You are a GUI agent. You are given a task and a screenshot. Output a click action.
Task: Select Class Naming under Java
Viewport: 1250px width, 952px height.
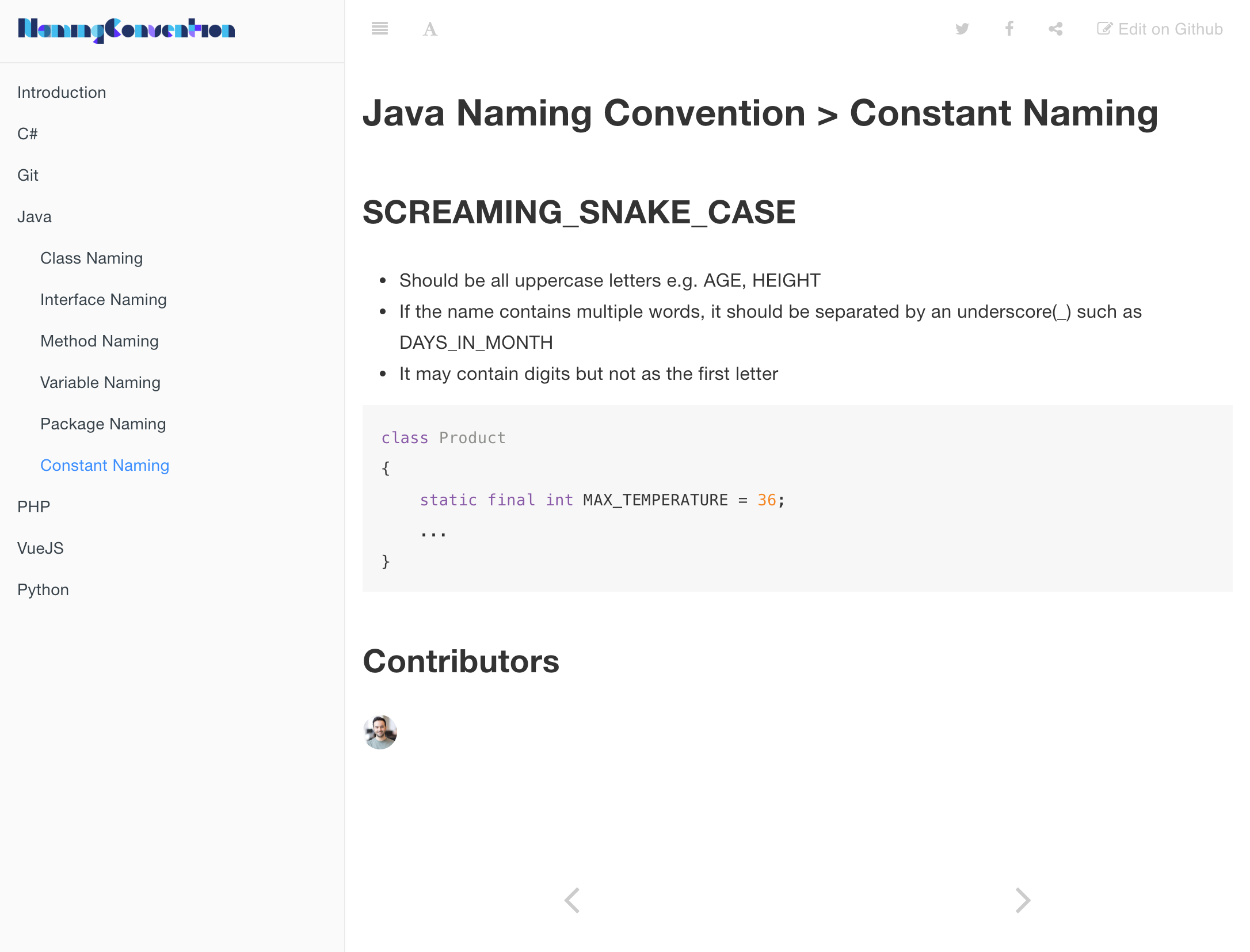click(x=91, y=258)
